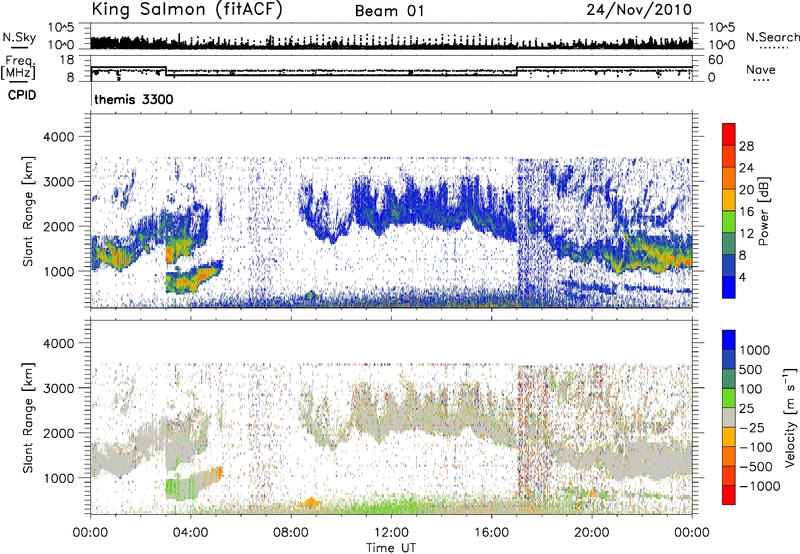The width and height of the screenshot is (800, 554).
Task: Click the blue swatch atop Velocity color bar
Action: pos(729,340)
